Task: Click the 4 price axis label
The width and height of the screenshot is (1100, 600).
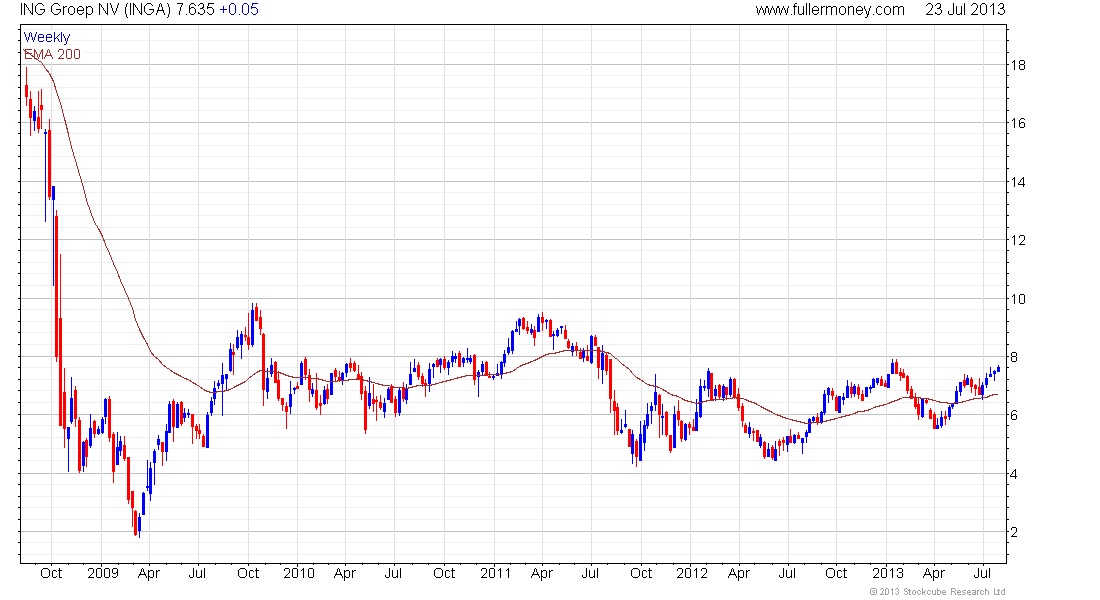Action: 1014,474
